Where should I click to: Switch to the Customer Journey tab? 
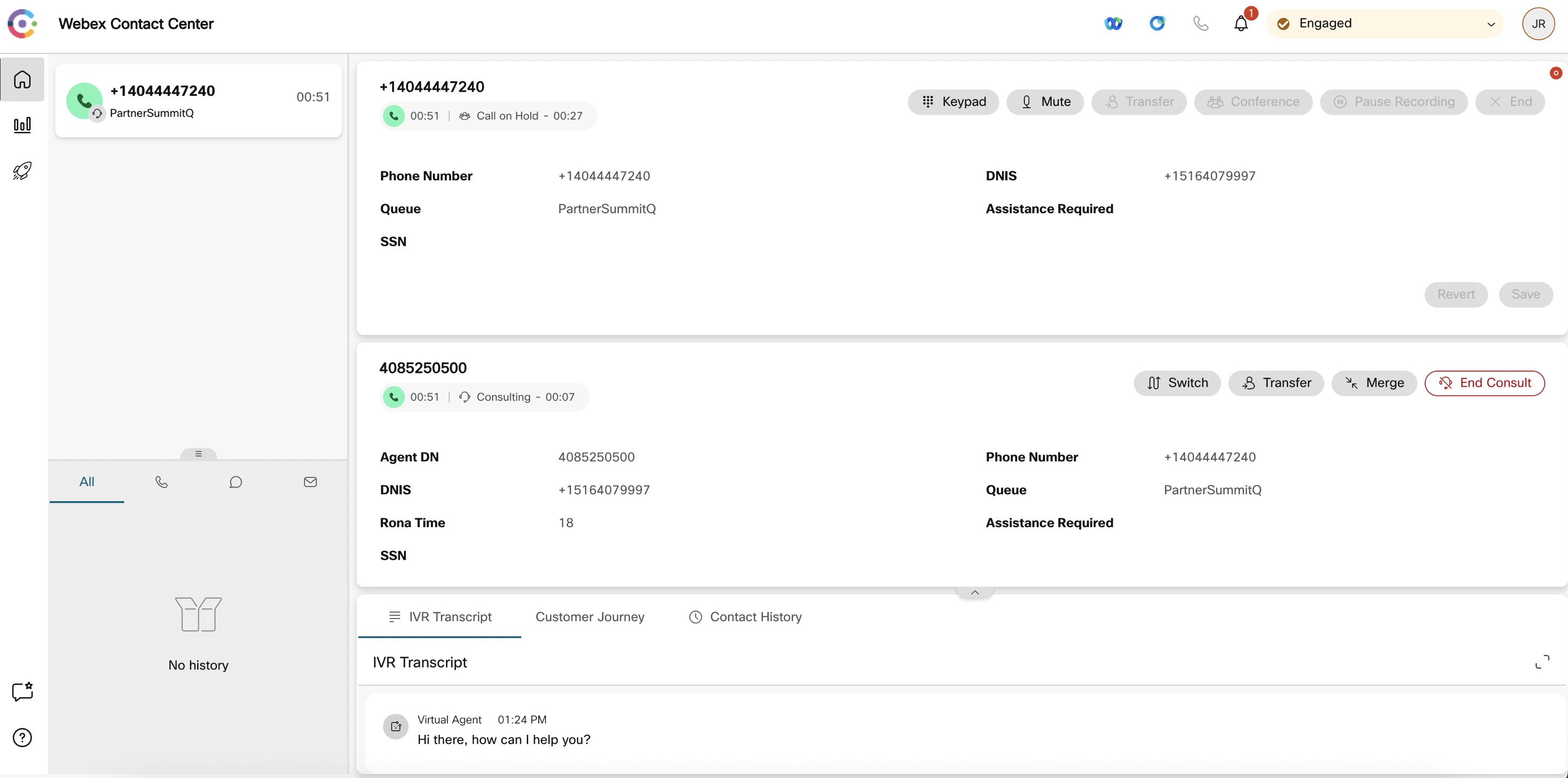(x=589, y=617)
